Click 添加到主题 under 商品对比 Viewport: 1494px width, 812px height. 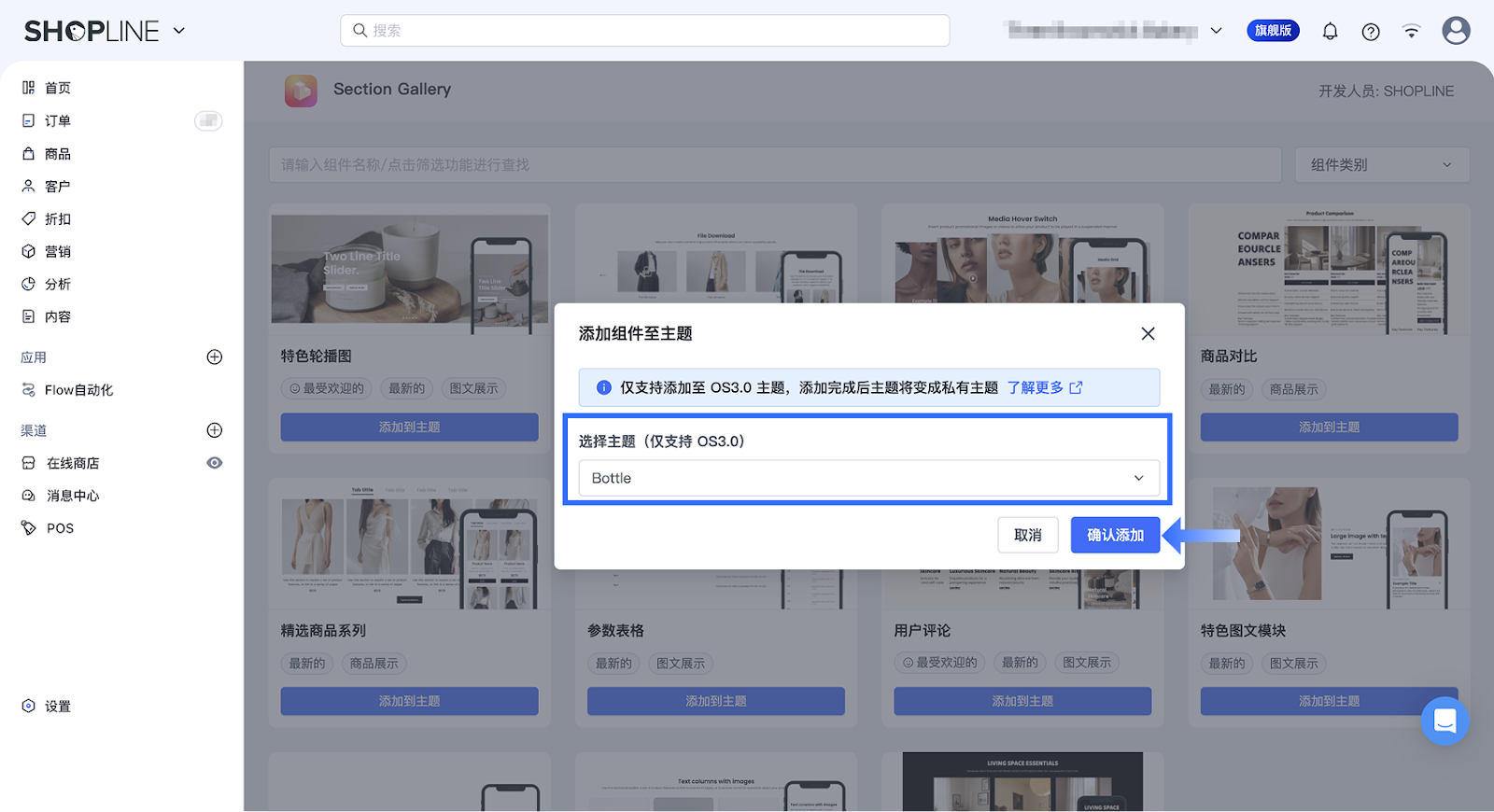click(1329, 427)
